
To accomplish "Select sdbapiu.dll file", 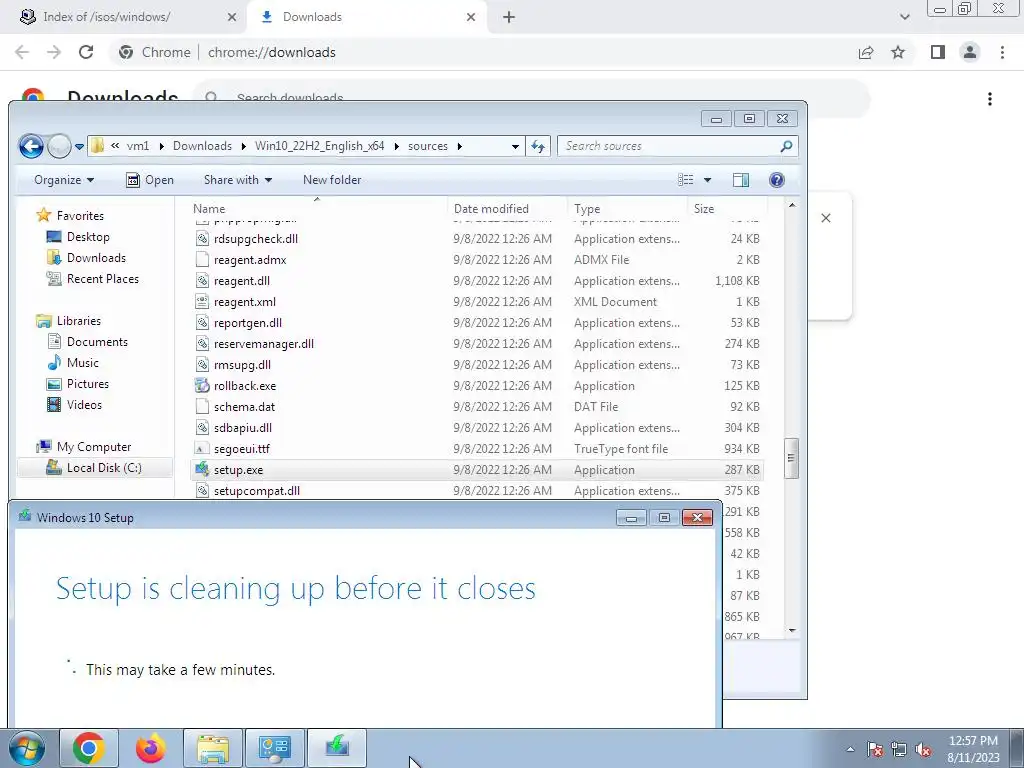I will pyautogui.click(x=243, y=428).
